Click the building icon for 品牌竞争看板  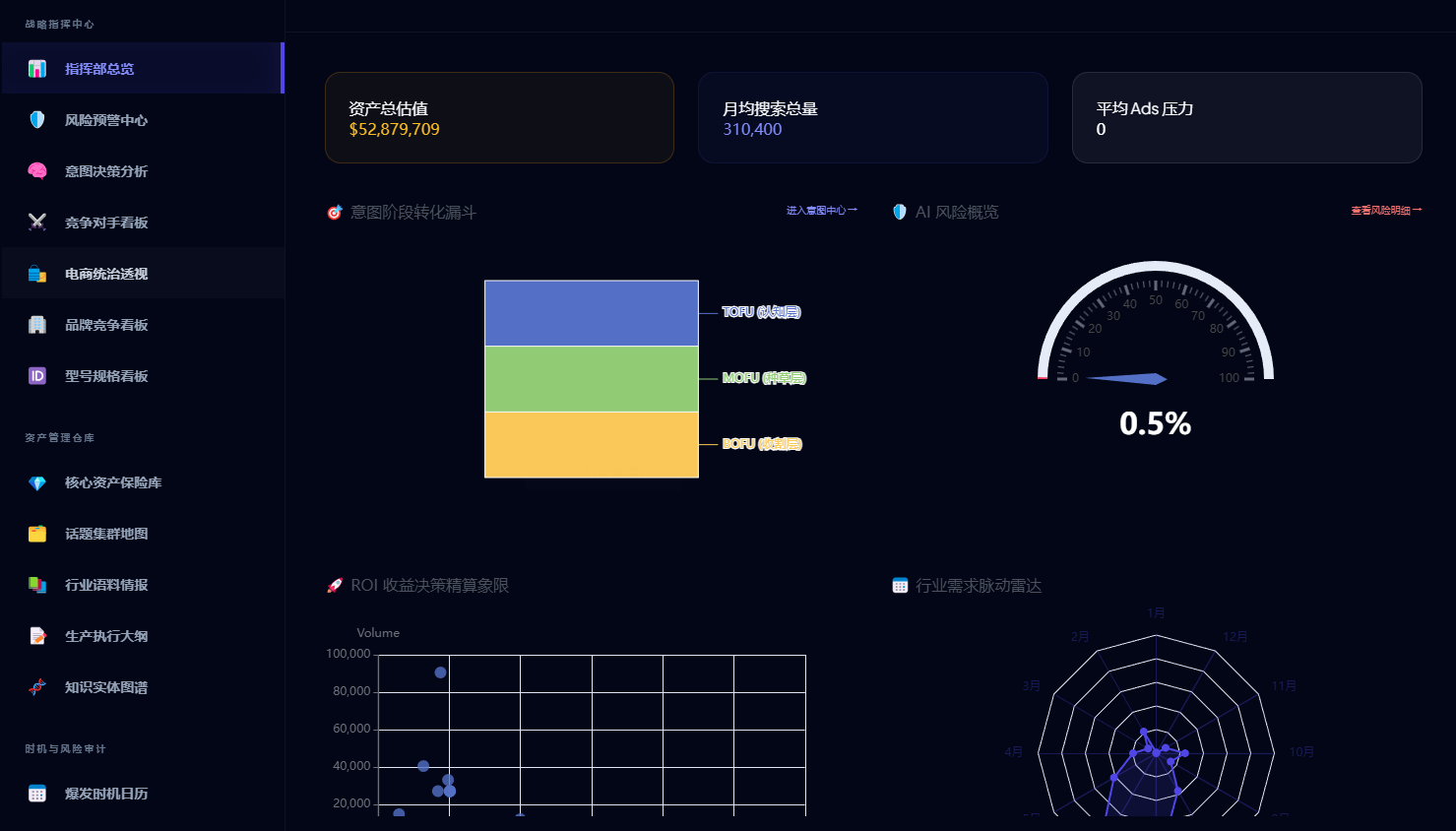pos(37,325)
